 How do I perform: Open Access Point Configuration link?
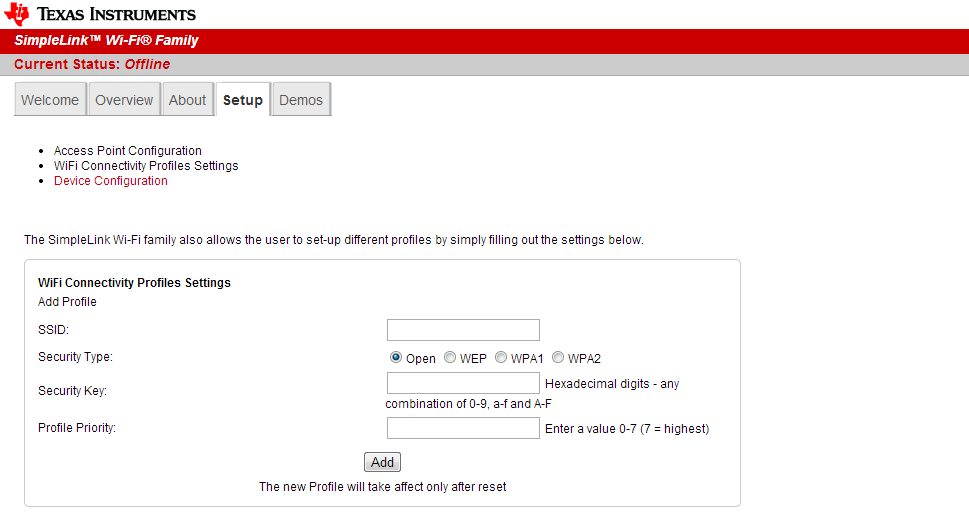(127, 151)
